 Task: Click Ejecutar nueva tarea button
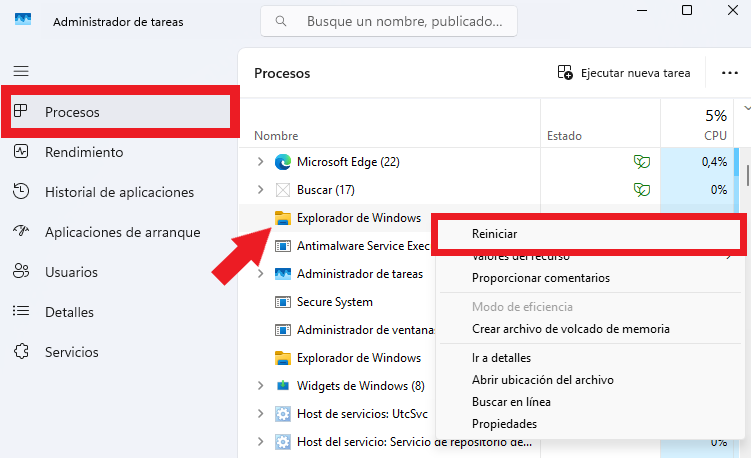tap(624, 73)
